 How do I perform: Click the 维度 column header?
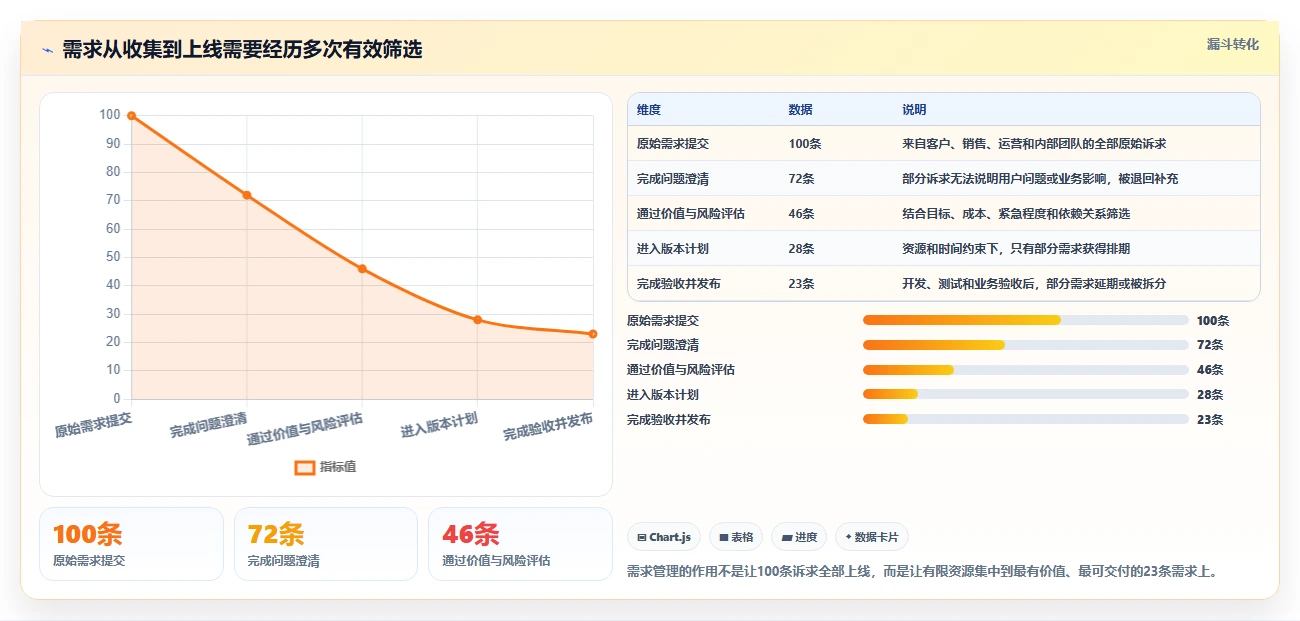649,110
